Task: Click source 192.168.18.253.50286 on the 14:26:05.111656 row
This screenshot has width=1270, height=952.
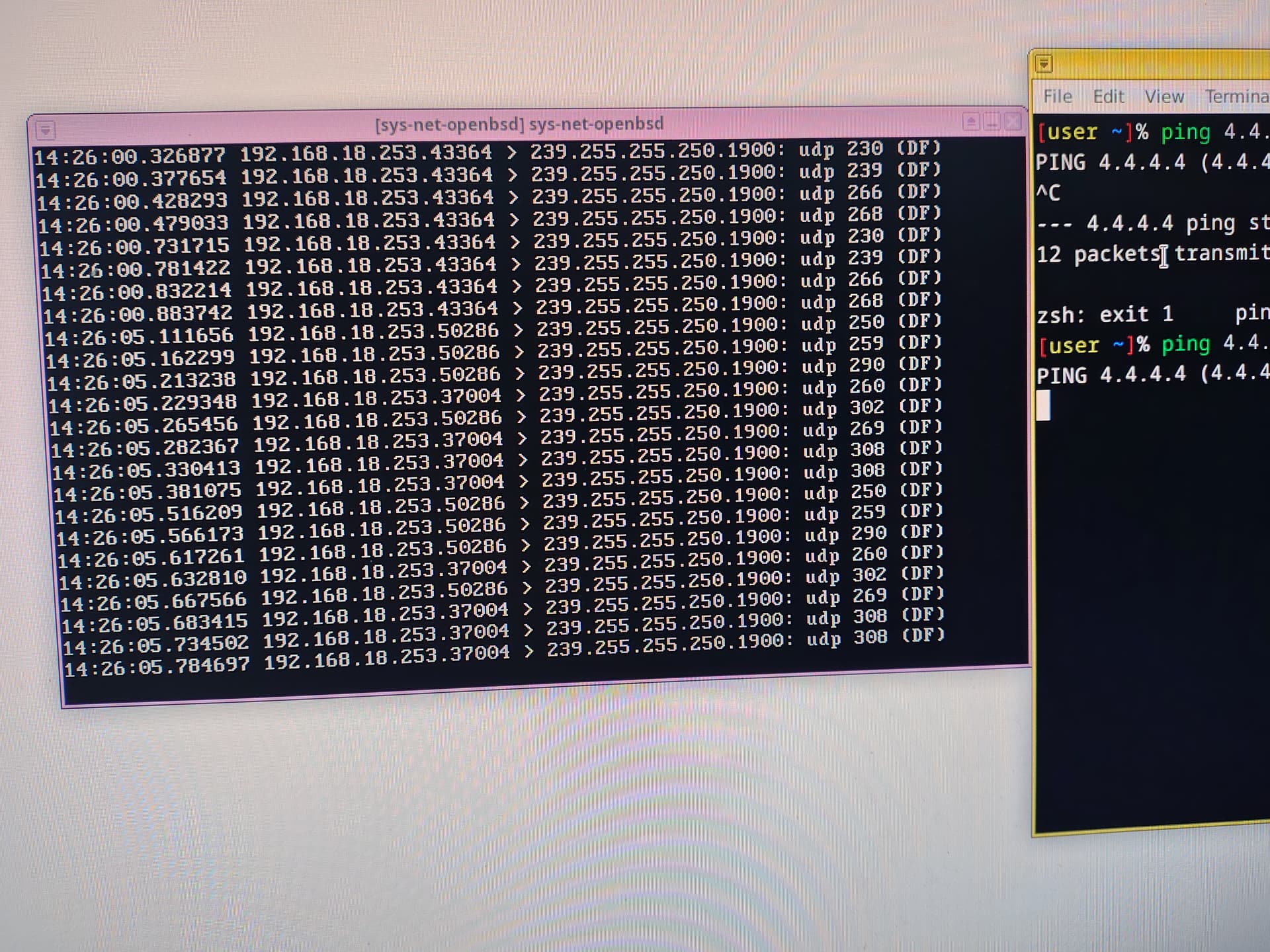Action: point(374,333)
